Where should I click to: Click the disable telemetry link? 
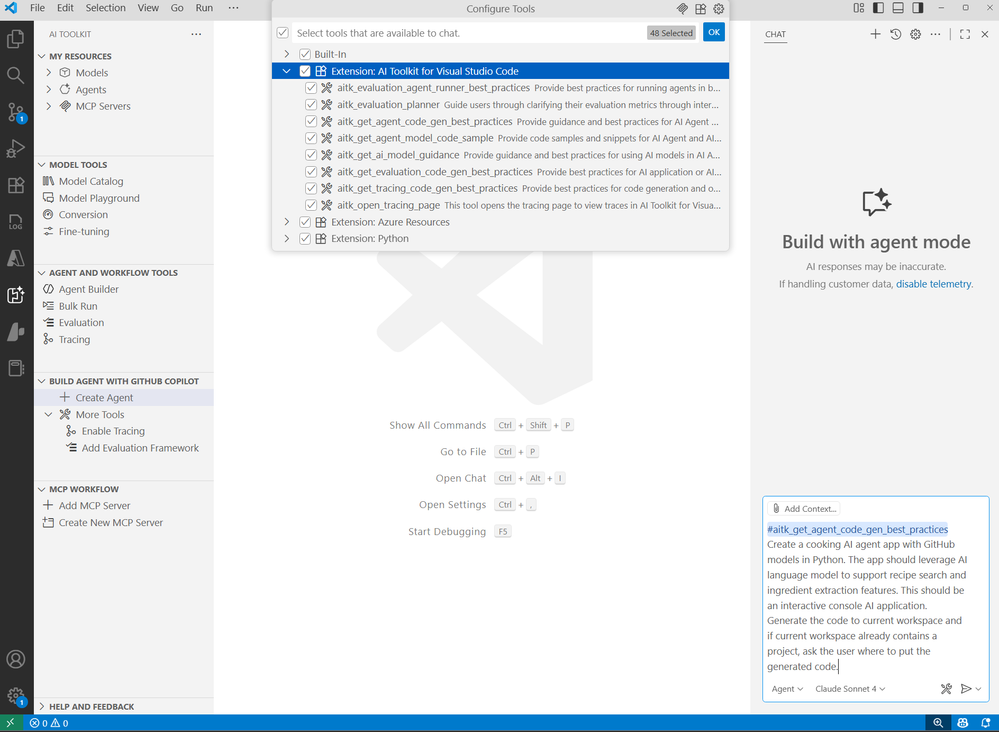pos(933,284)
